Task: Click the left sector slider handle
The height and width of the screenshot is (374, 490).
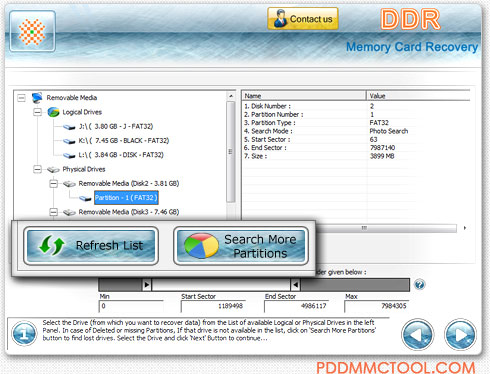Action: pyautogui.click(x=147, y=285)
